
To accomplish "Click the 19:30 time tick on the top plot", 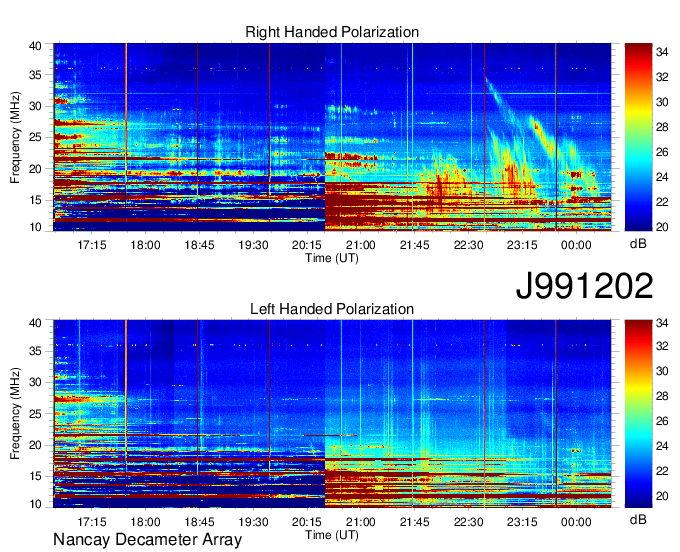I will point(253,245).
